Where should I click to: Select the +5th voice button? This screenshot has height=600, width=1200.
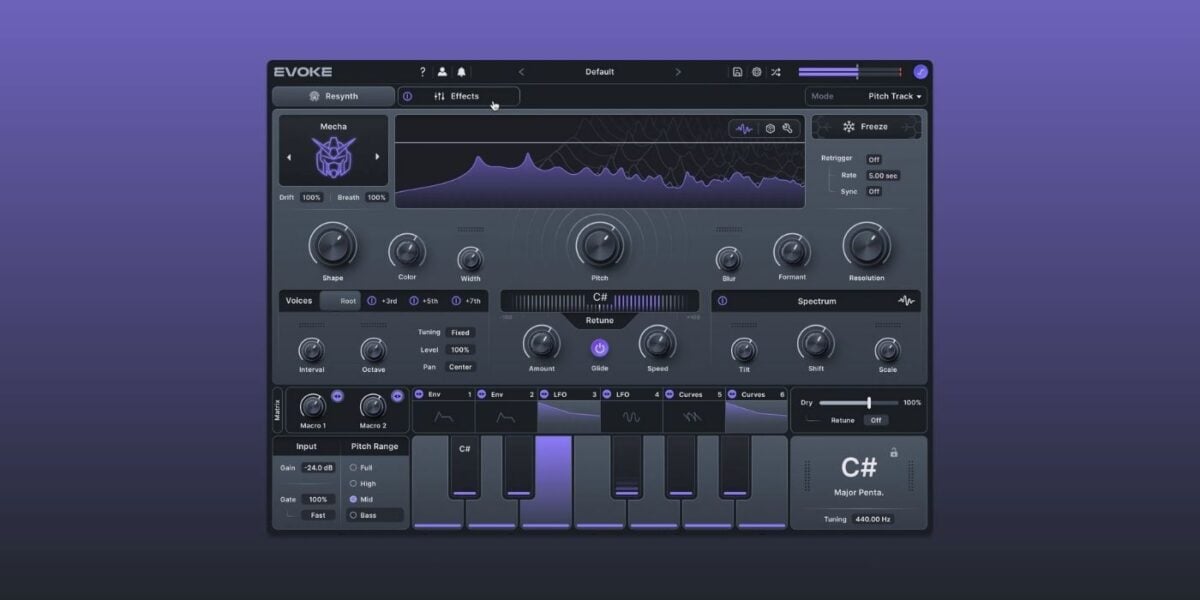point(428,300)
